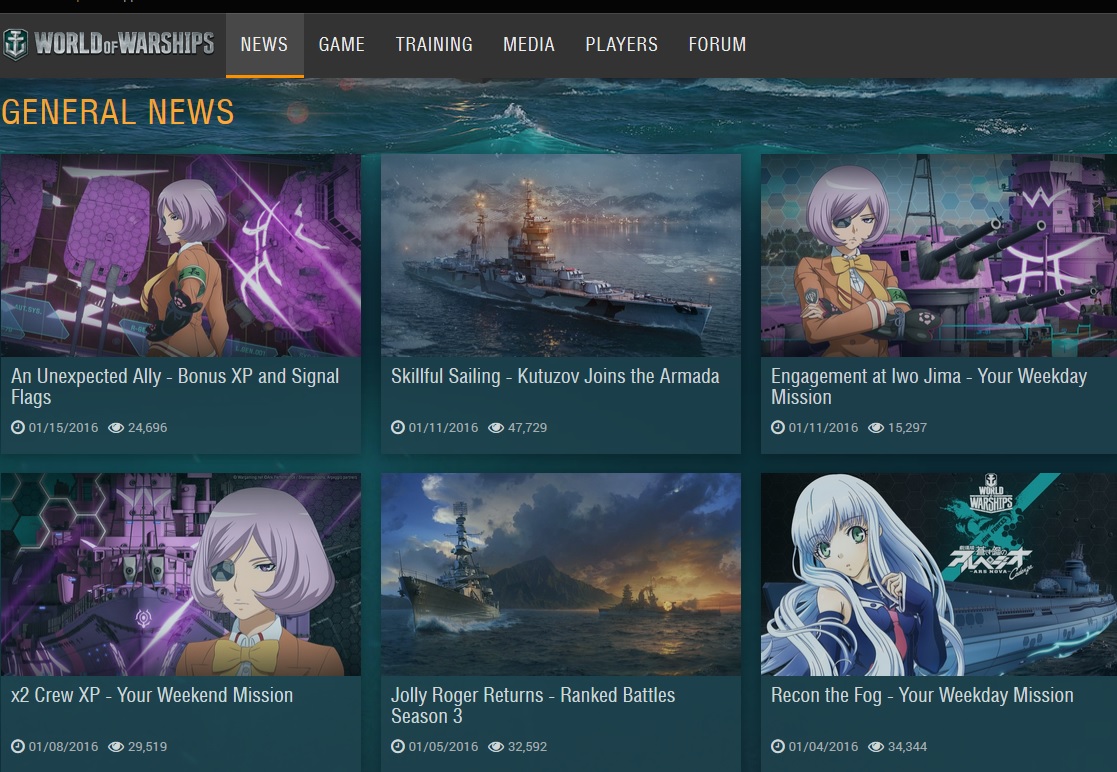Click views eye icon beside 34,344
The width and height of the screenshot is (1117, 772).
pyautogui.click(x=876, y=746)
